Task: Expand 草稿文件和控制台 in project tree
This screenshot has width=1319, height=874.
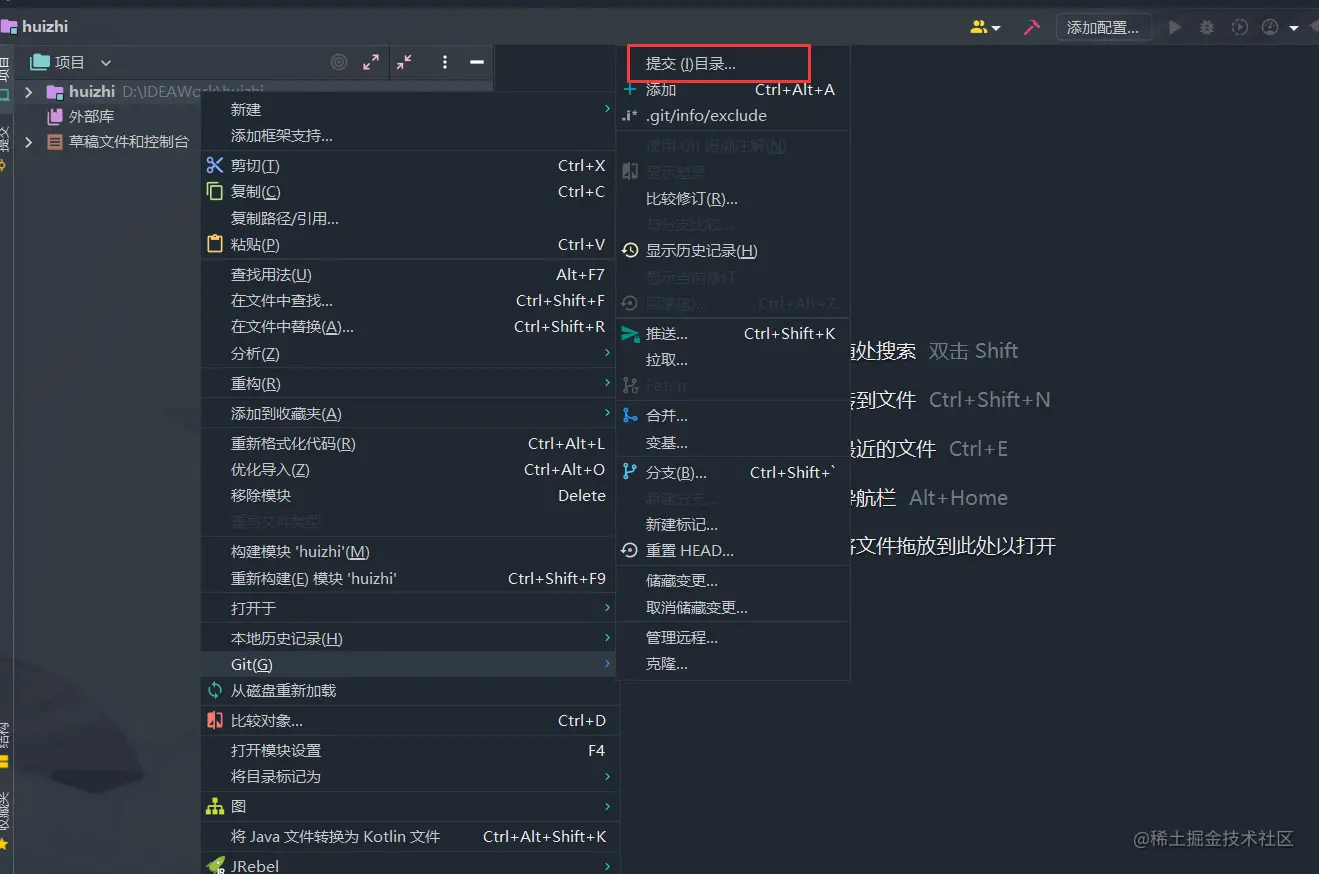Action: (x=27, y=142)
